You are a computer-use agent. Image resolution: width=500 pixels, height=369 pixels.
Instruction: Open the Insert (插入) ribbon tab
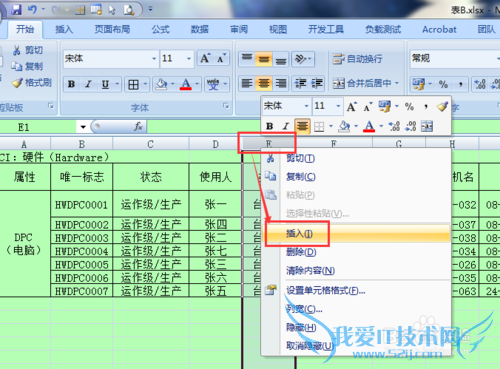pyautogui.click(x=64, y=30)
